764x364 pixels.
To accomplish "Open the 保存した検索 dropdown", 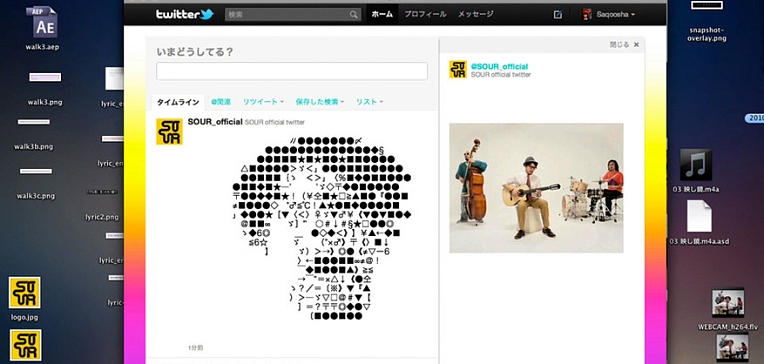I will [320, 102].
